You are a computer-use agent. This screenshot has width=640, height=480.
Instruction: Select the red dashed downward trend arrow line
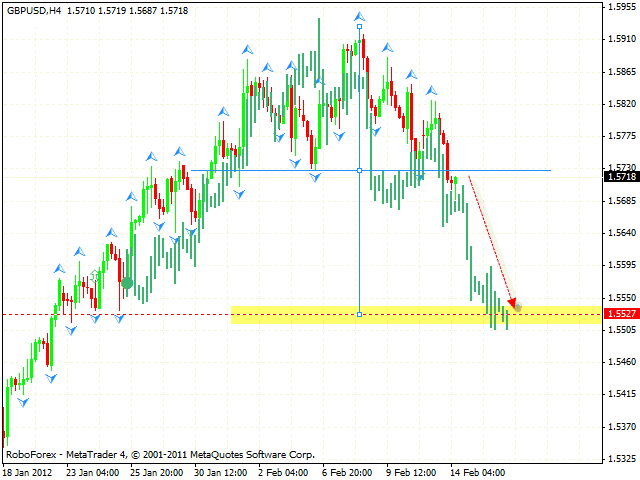[x=490, y=239]
